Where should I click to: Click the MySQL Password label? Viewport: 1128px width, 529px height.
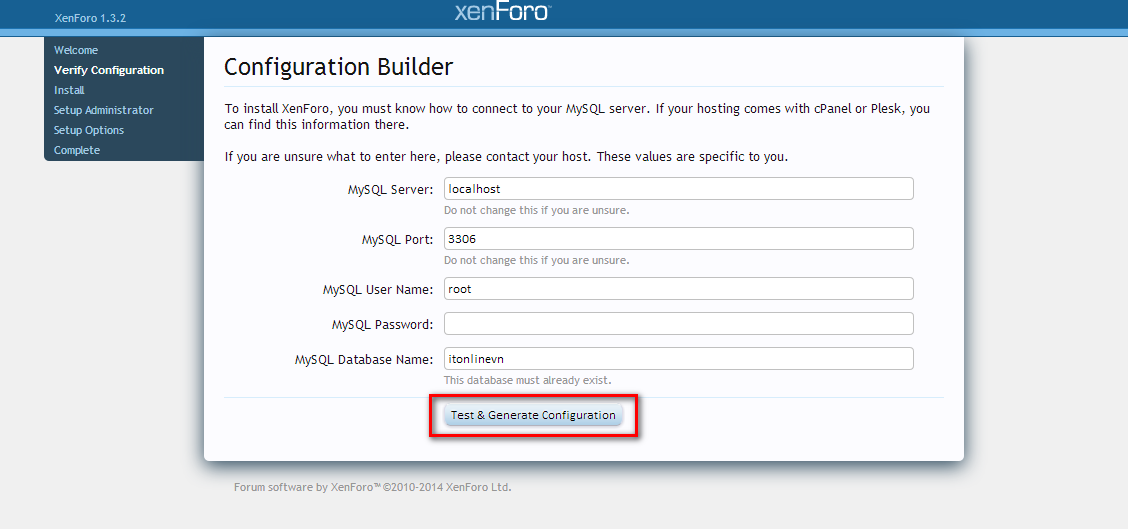(x=382, y=325)
